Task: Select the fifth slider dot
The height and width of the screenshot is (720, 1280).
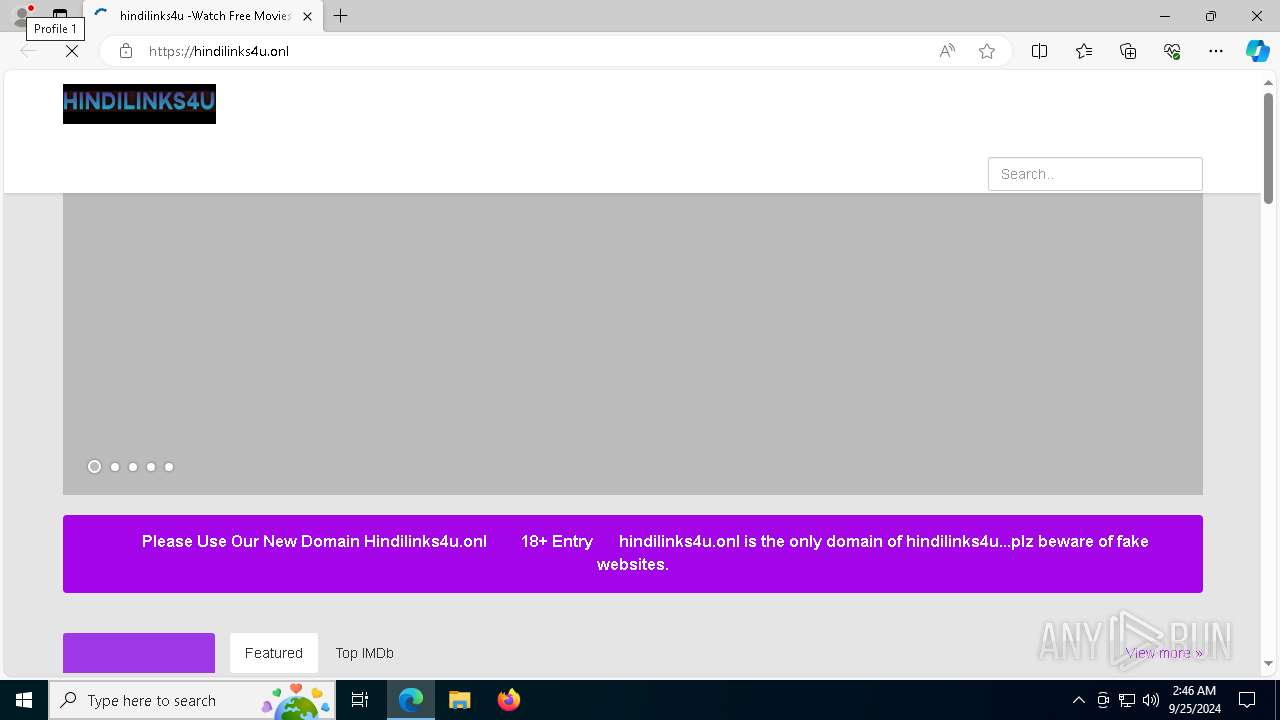Action: click(x=169, y=467)
